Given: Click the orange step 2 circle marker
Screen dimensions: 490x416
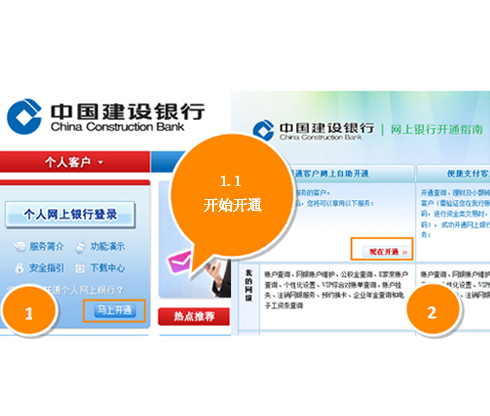Looking at the screenshot, I should 432,310.
